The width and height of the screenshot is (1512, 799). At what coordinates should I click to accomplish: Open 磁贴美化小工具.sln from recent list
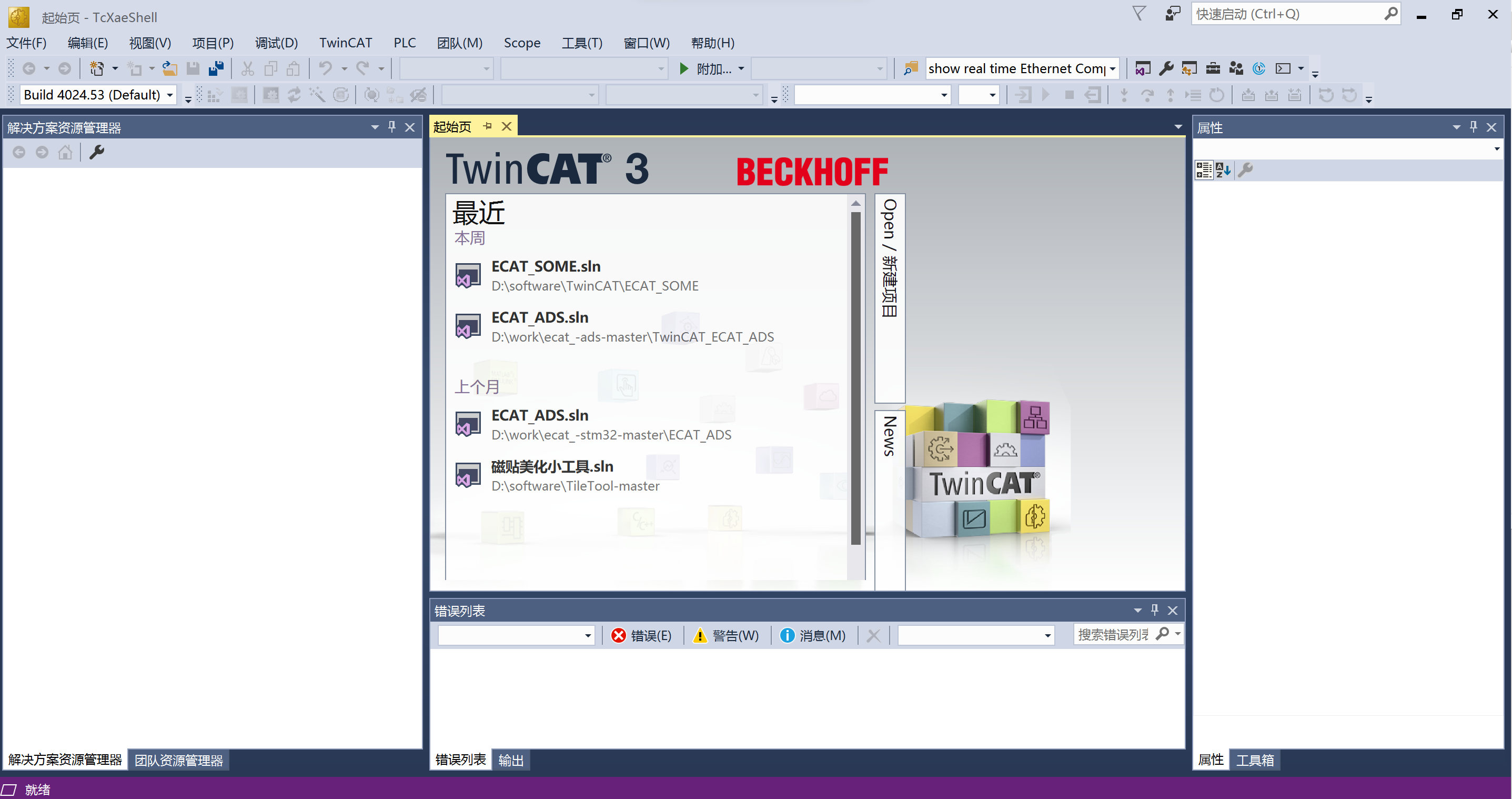(x=551, y=466)
